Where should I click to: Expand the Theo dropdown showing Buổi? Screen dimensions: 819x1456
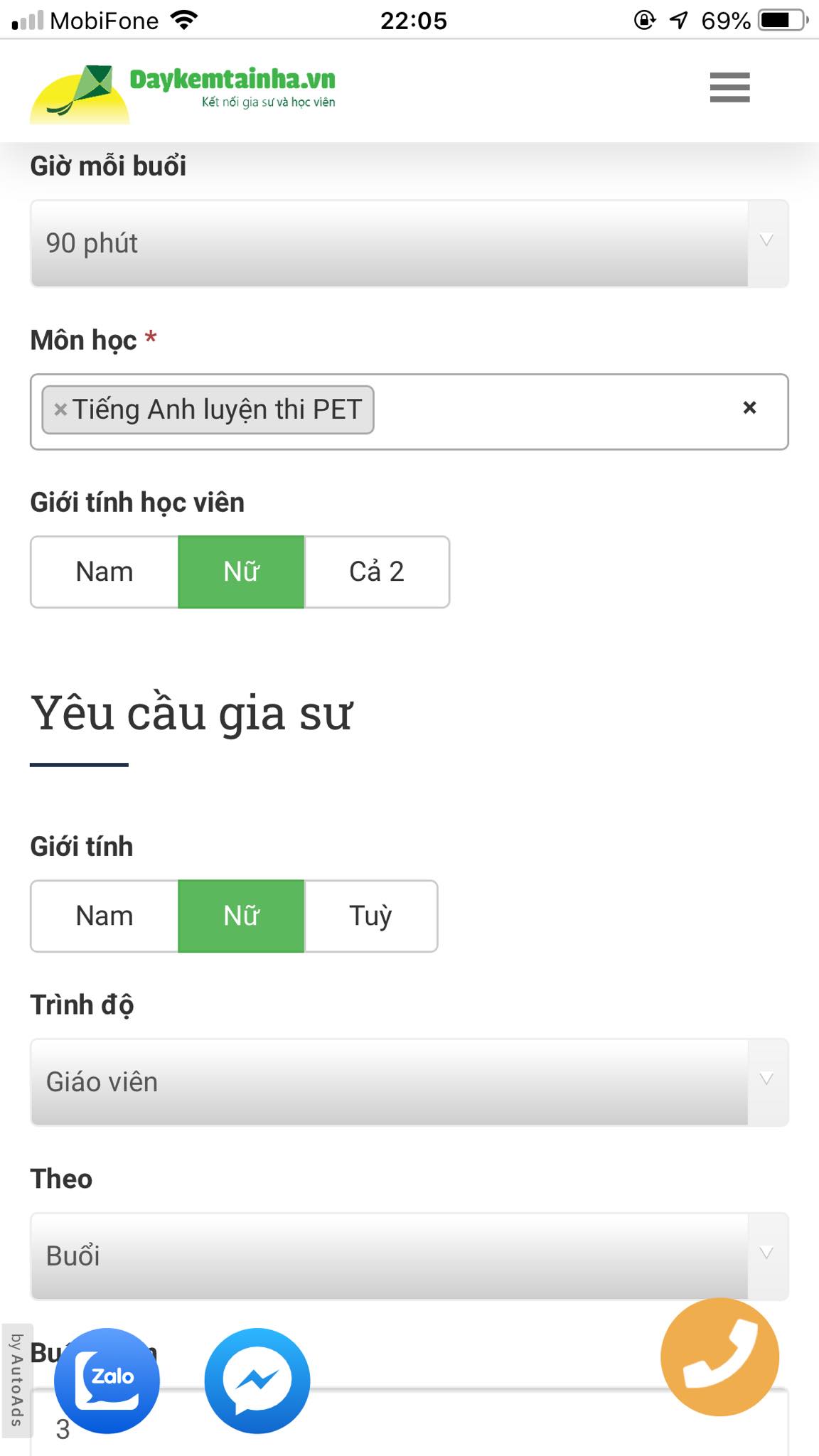409,1256
